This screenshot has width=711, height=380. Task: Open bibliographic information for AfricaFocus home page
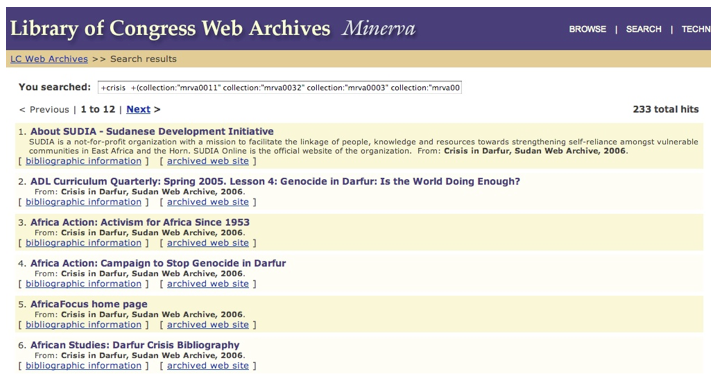pos(83,325)
